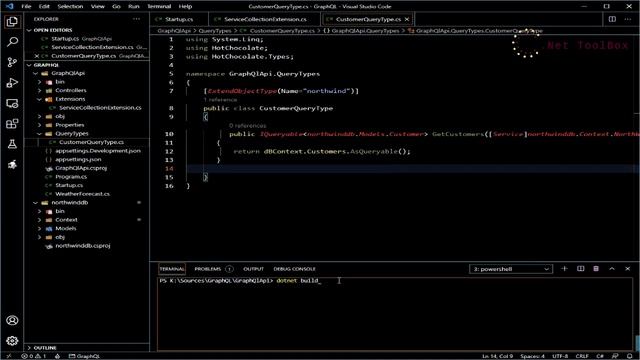The height and width of the screenshot is (360, 640).
Task: Click the Spaces: 4 indentation status
Action: [532, 356]
